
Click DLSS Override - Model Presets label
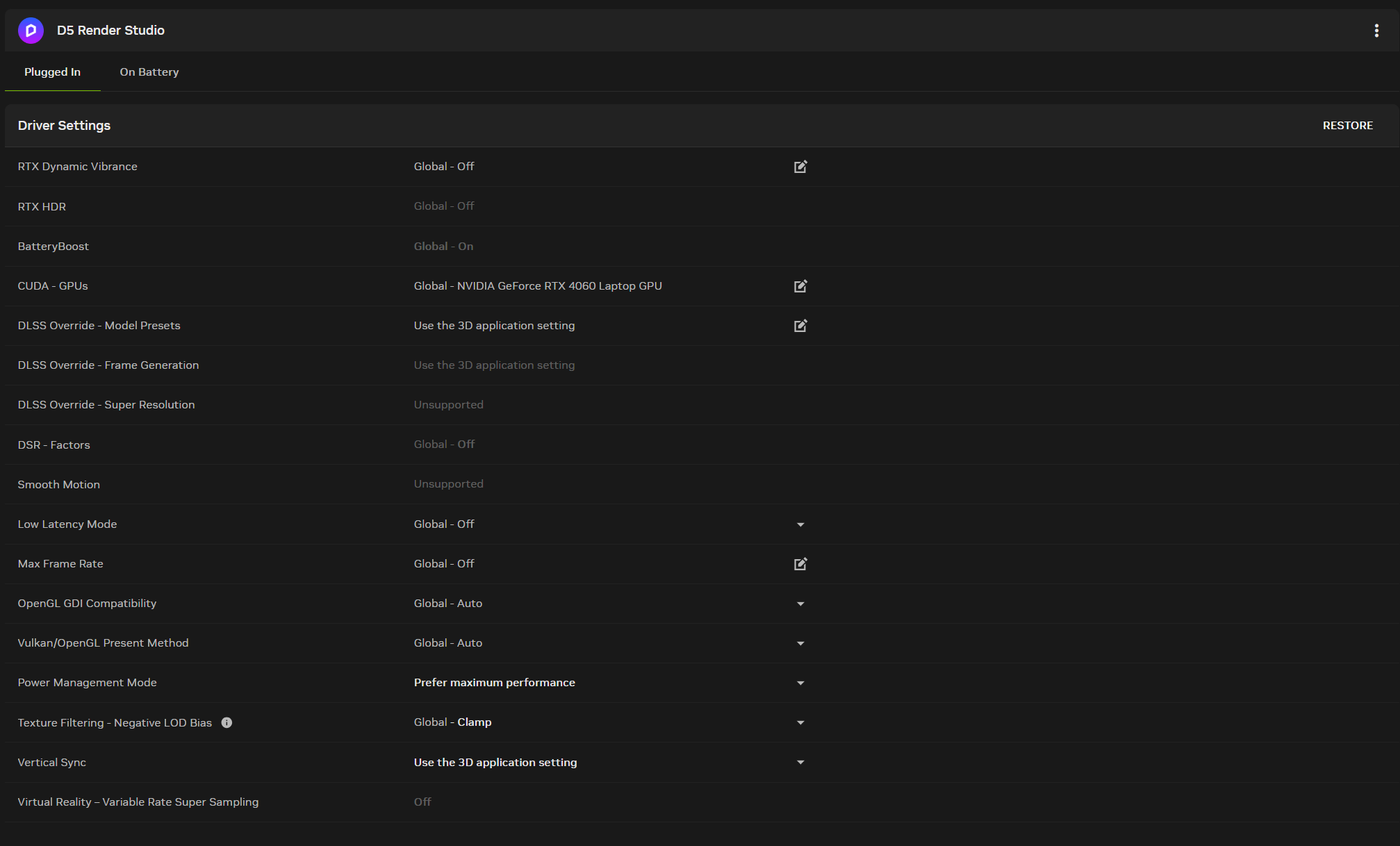[99, 326]
